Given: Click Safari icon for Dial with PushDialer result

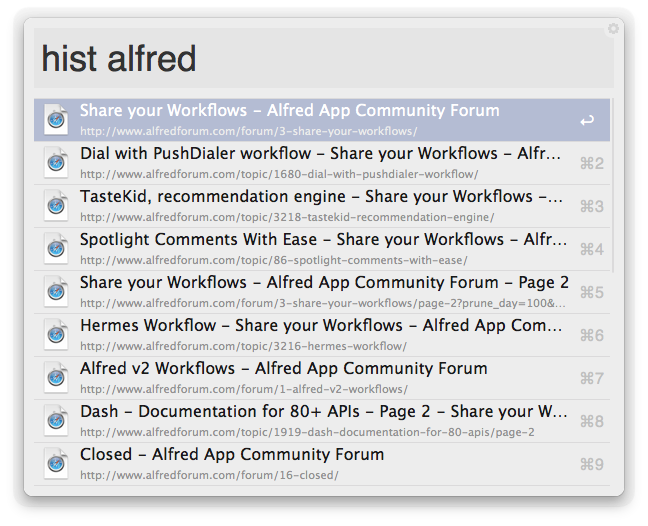Looking at the screenshot, I should coord(57,163).
